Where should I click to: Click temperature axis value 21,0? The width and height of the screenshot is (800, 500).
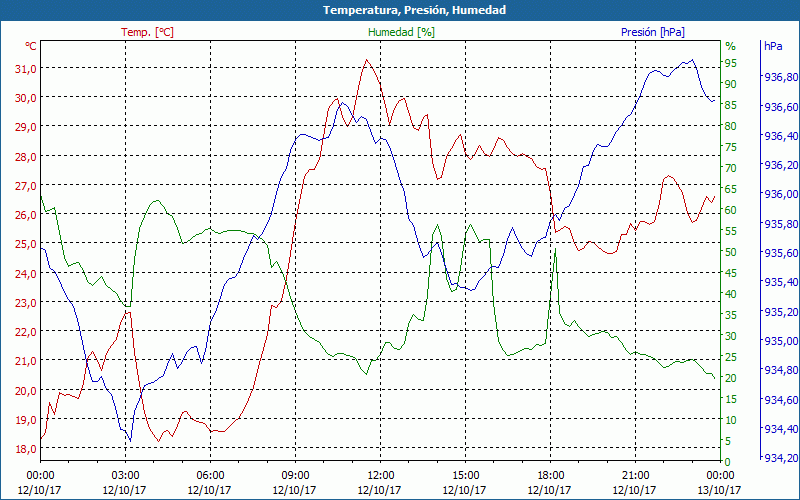pos(26,361)
